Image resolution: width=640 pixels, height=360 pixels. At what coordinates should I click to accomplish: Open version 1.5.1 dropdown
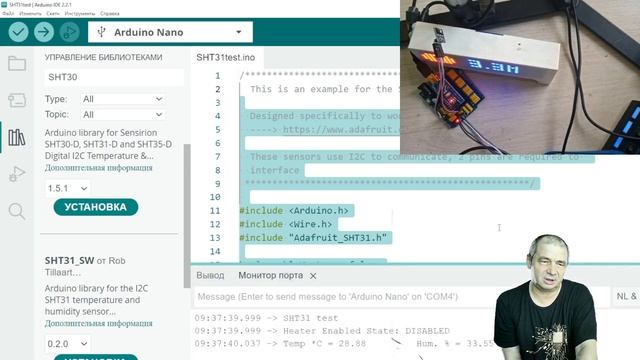[67, 188]
